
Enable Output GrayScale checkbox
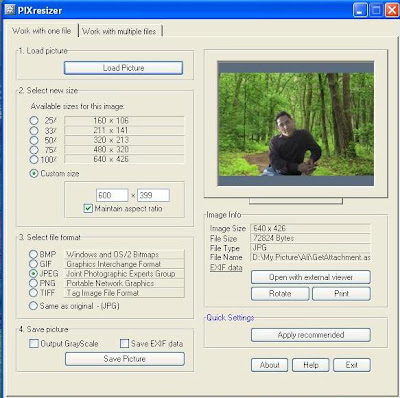[x=34, y=343]
